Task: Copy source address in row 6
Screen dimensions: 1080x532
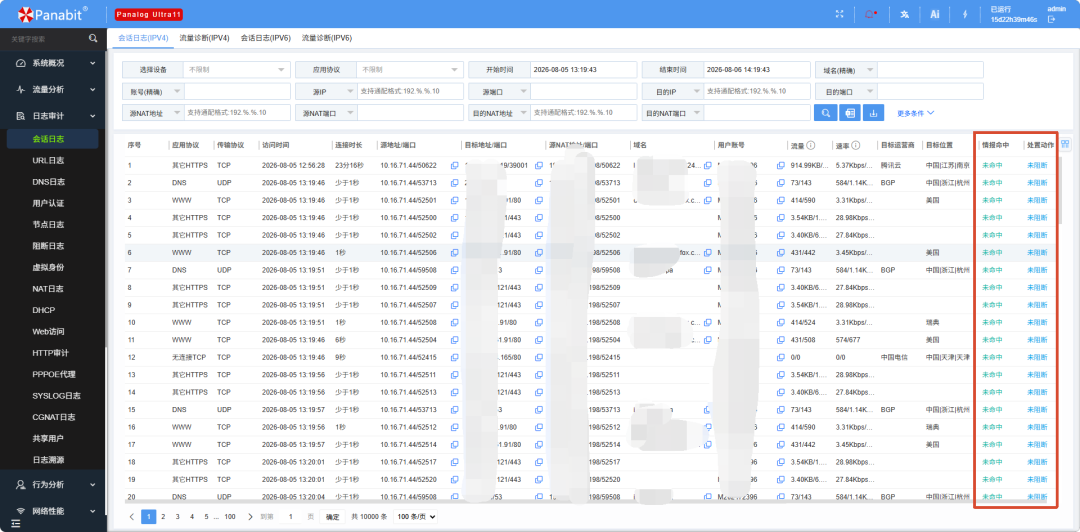Action: pyautogui.click(x=455, y=253)
